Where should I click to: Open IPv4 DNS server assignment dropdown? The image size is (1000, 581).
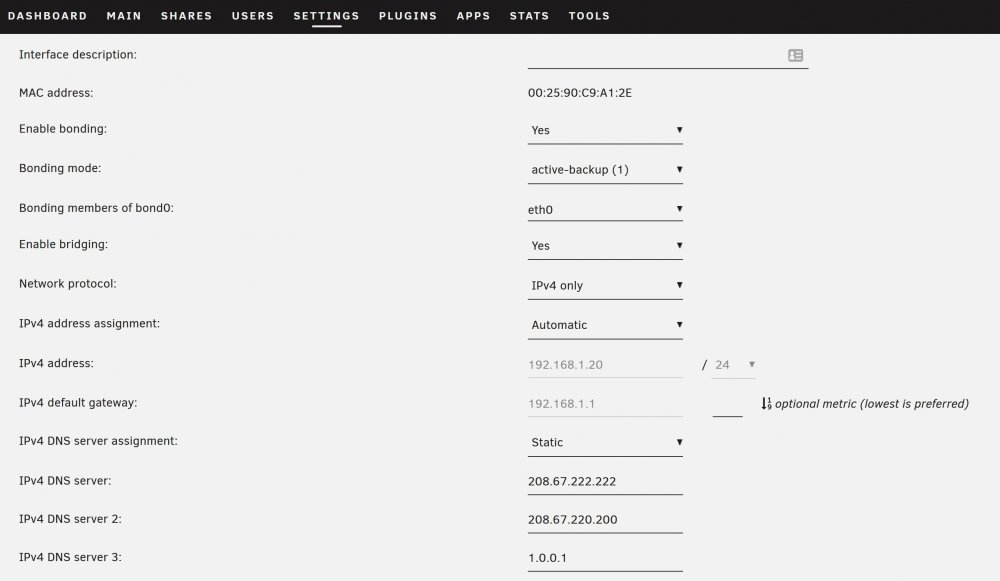[605, 442]
